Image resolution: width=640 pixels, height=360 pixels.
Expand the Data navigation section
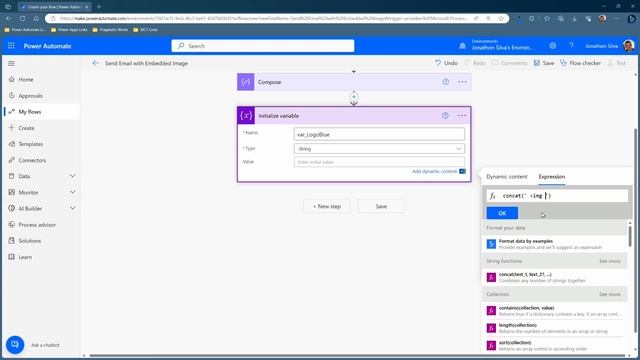point(72,176)
